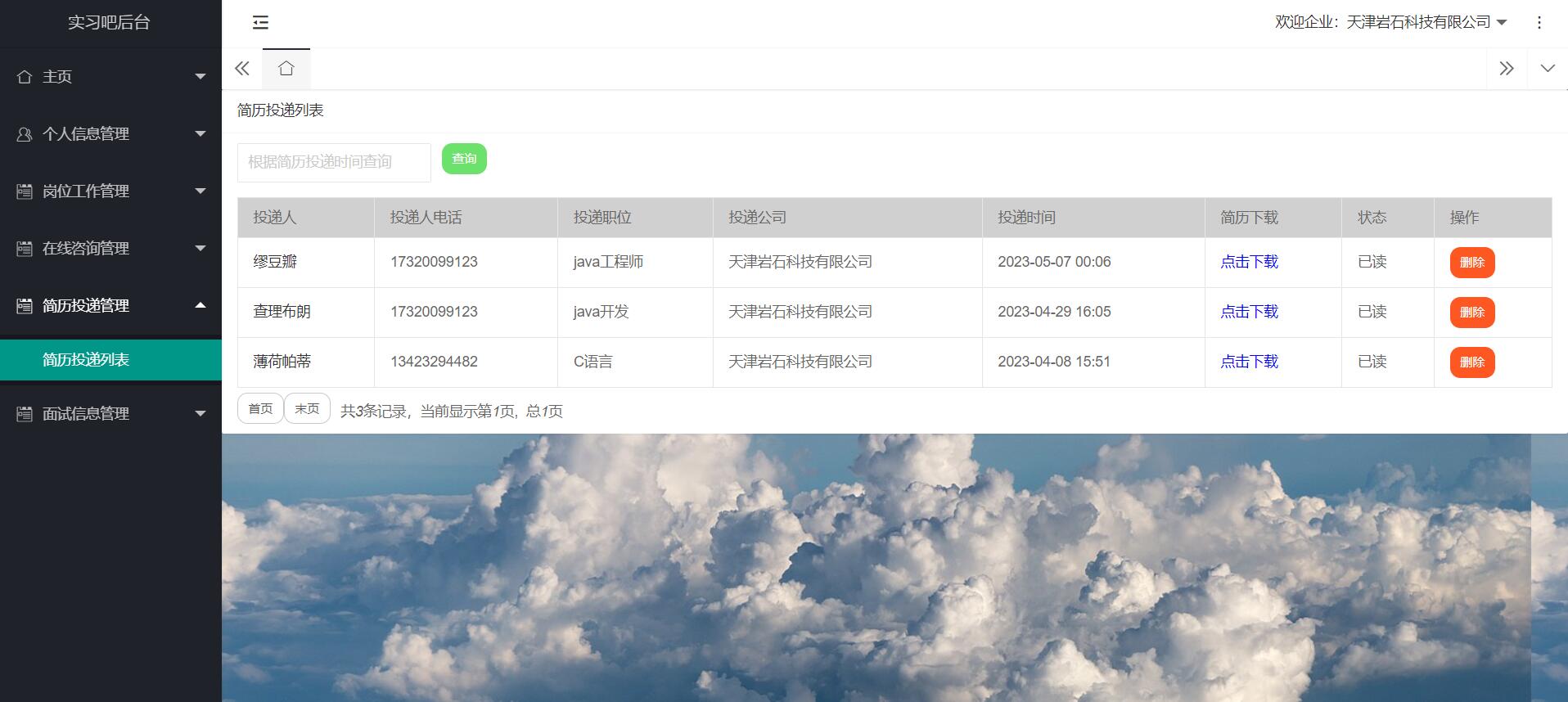Click the applicant name 缪豆瓣
The height and width of the screenshot is (702, 1568).
275,262
